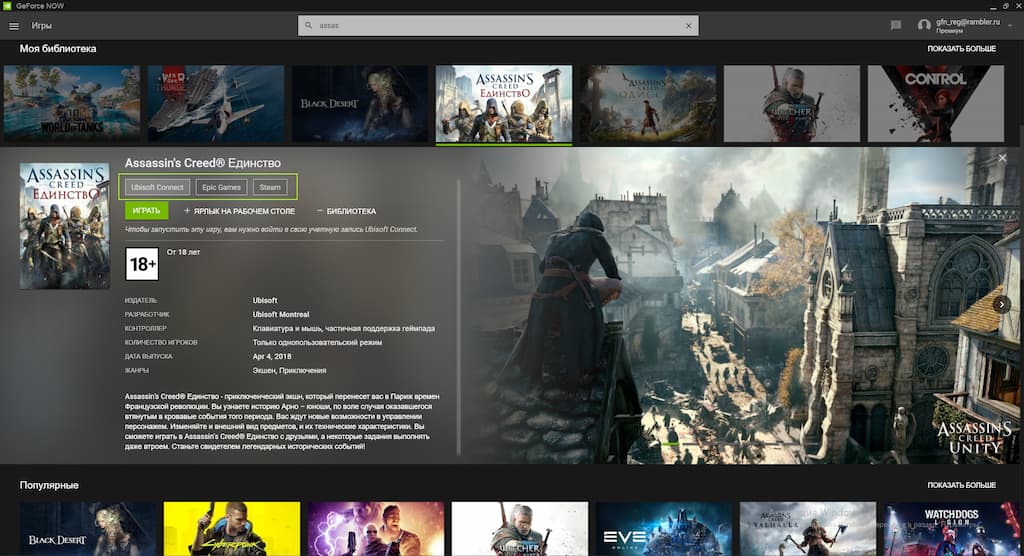This screenshot has width=1024, height=556.
Task: Click publisher value Ubisoft
Action: tap(264, 301)
